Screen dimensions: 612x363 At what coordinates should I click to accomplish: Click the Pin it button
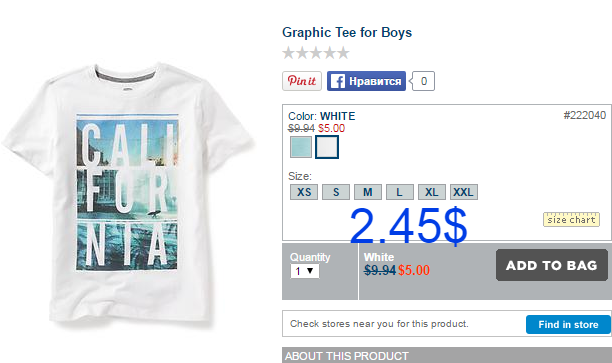point(302,81)
